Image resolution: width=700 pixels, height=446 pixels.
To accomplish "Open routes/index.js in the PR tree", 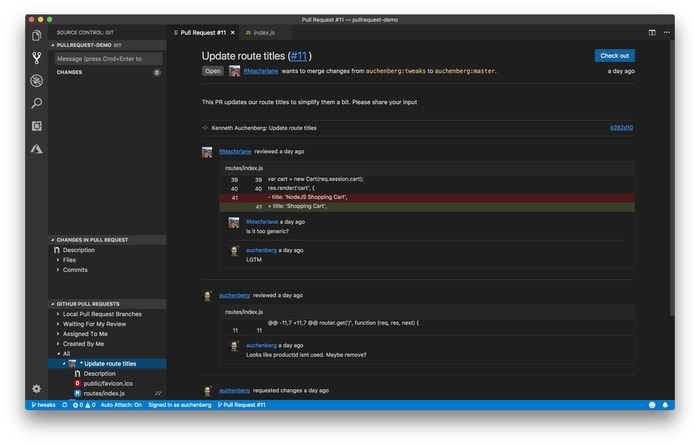I will pos(104,393).
